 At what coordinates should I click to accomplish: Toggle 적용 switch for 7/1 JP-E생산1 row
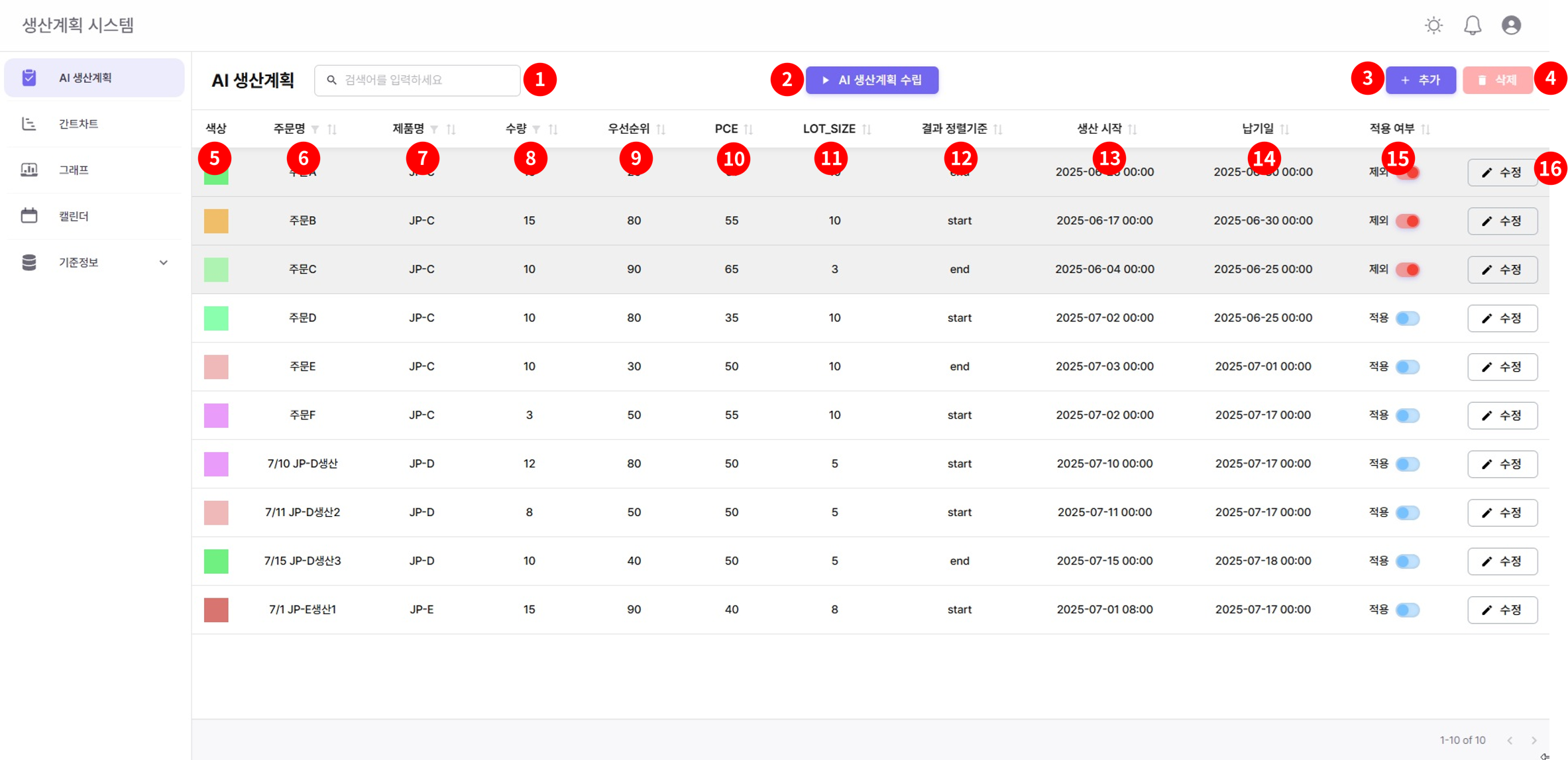point(1407,610)
